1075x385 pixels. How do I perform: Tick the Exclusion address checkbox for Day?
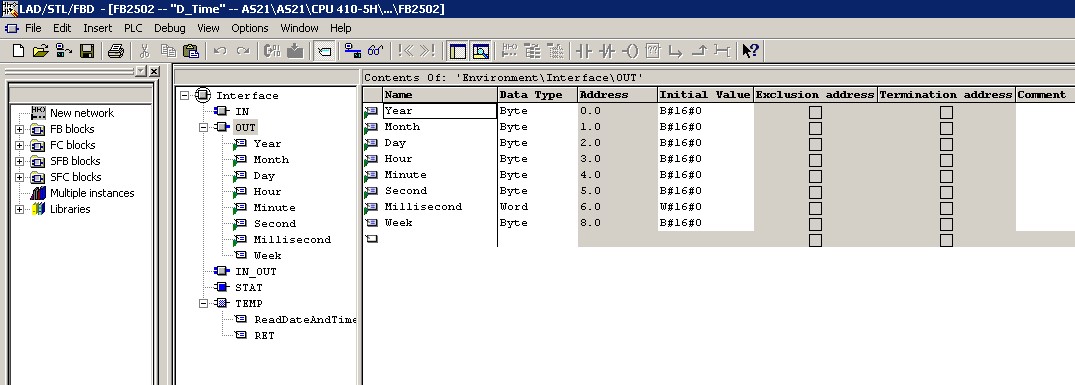[x=815, y=144]
